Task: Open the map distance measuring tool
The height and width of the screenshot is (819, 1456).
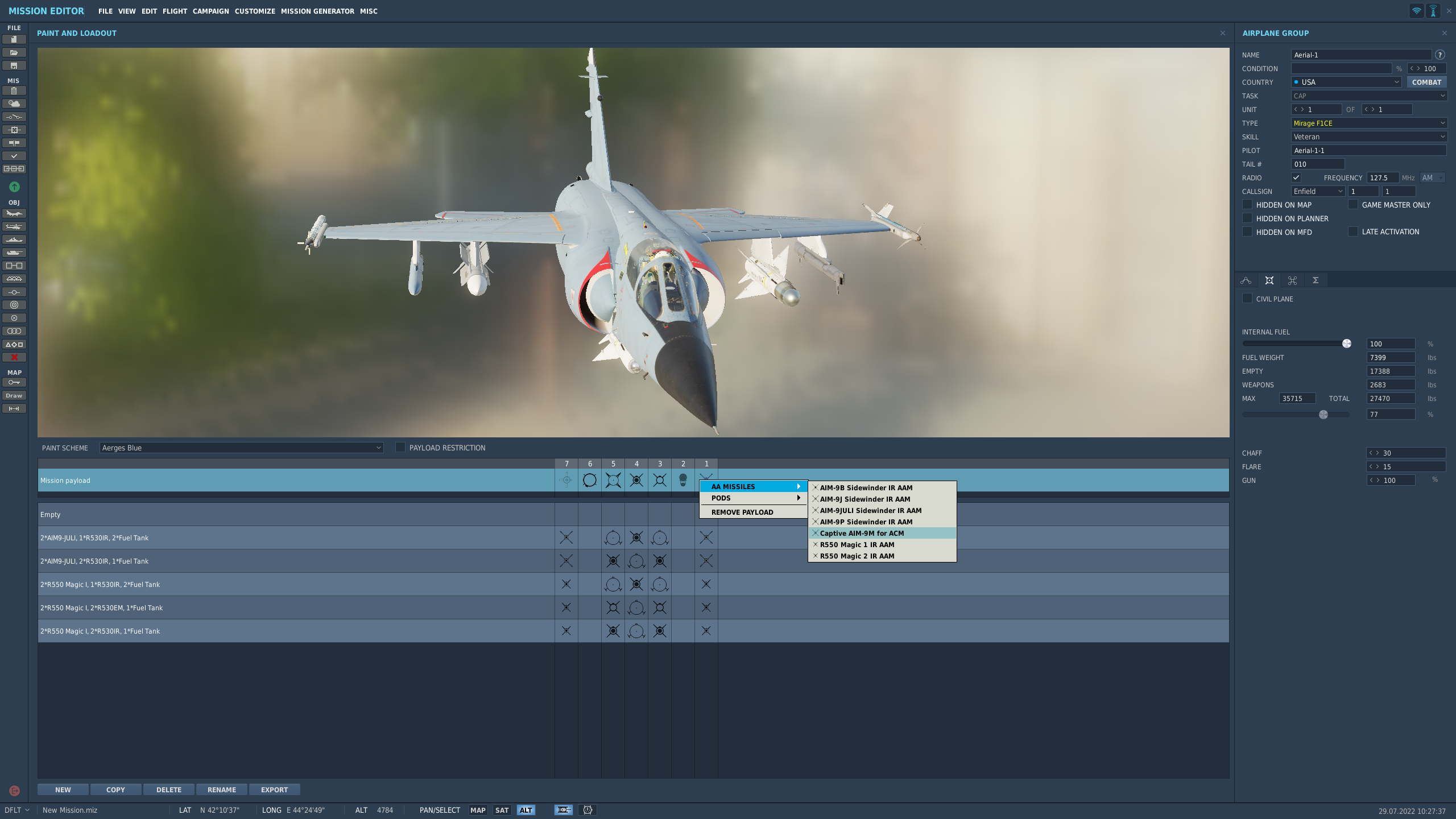Action: (x=14, y=408)
